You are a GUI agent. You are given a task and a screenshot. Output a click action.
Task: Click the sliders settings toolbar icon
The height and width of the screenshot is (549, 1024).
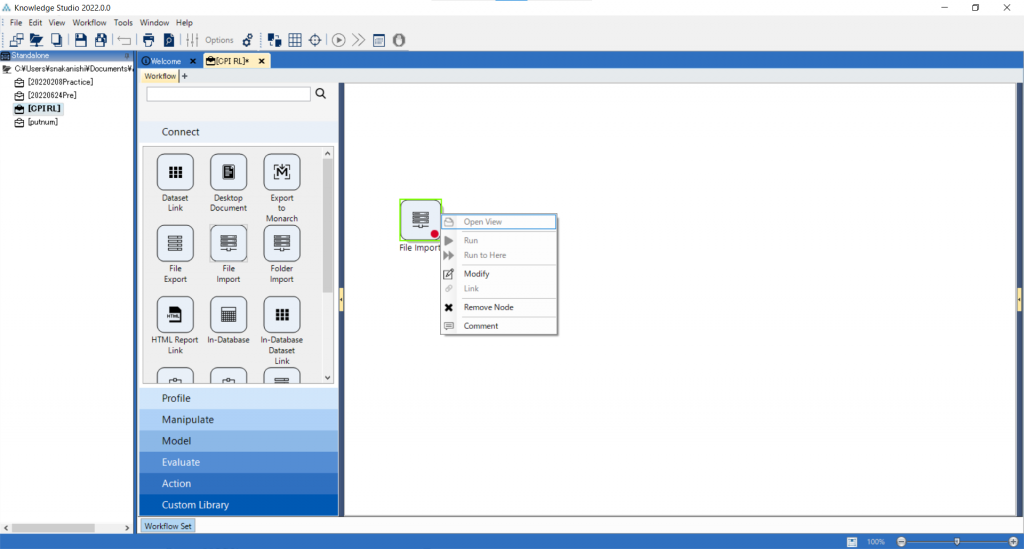(192, 40)
